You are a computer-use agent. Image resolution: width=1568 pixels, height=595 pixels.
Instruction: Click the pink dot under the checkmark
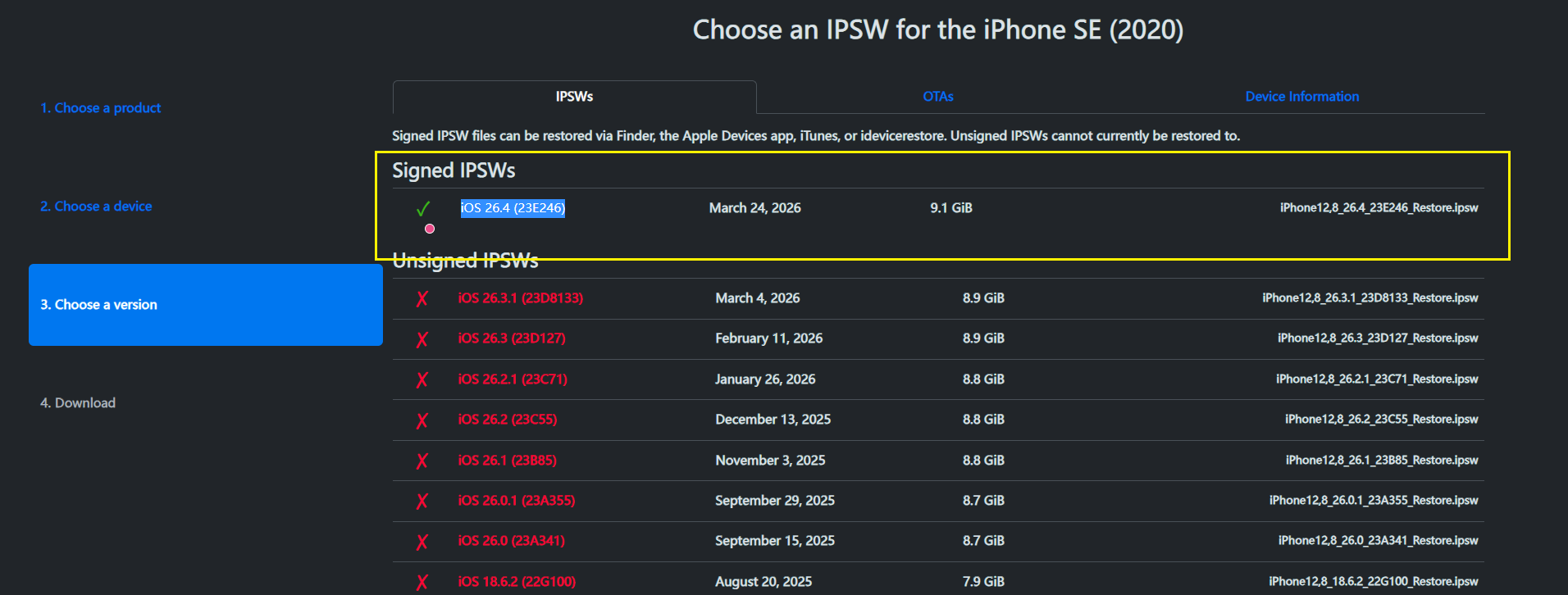point(430,229)
